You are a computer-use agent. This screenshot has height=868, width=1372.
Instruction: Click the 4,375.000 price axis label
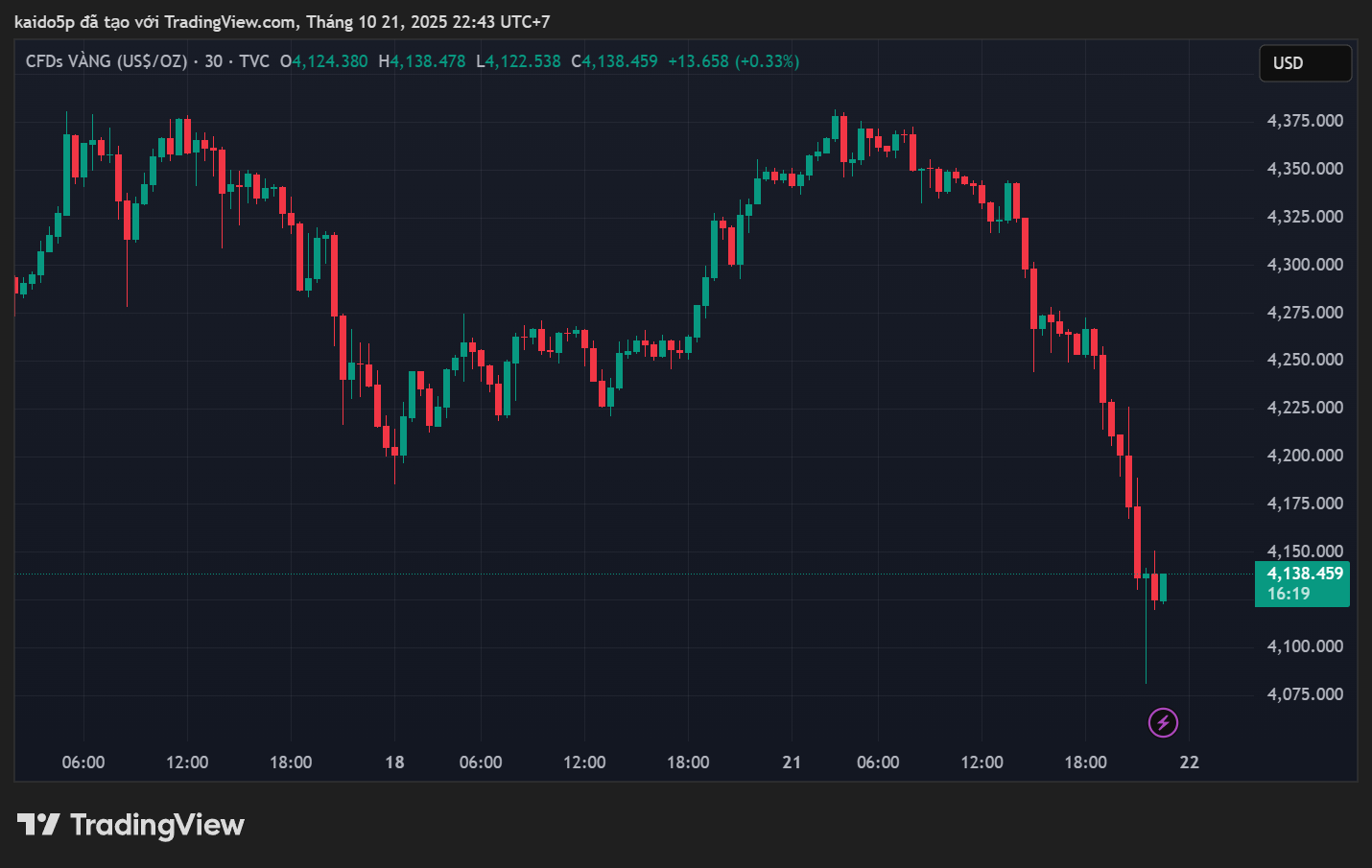[1304, 121]
